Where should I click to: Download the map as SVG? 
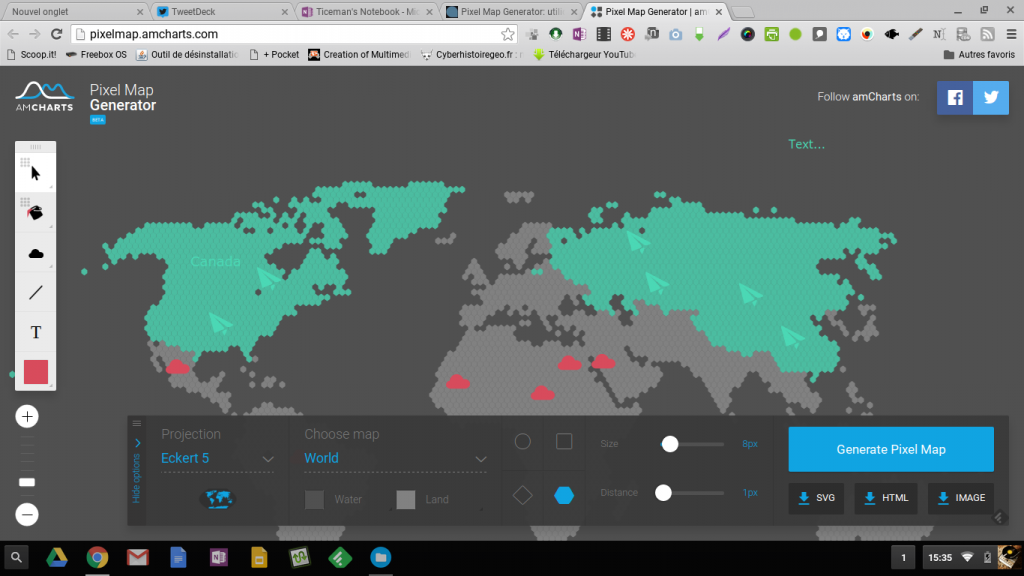pyautogui.click(x=816, y=498)
